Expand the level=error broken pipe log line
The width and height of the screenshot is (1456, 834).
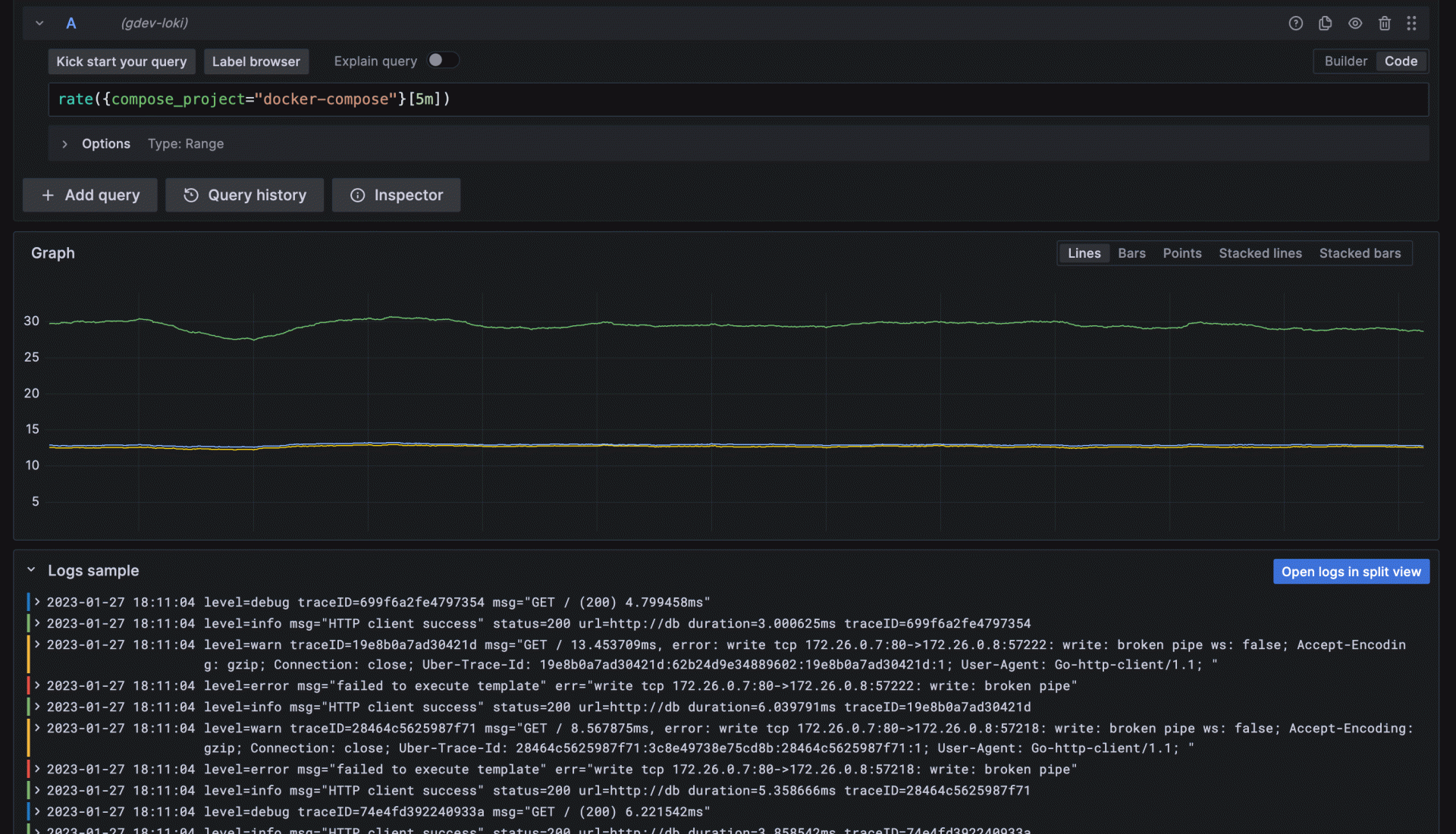coord(36,685)
